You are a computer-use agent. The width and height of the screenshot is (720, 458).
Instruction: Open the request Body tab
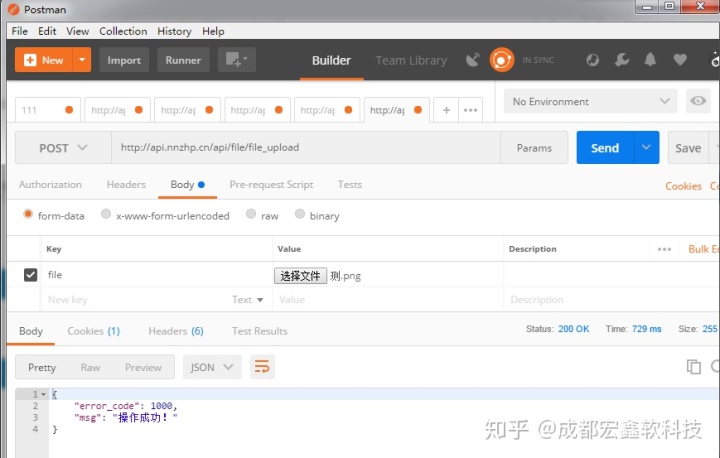(187, 185)
